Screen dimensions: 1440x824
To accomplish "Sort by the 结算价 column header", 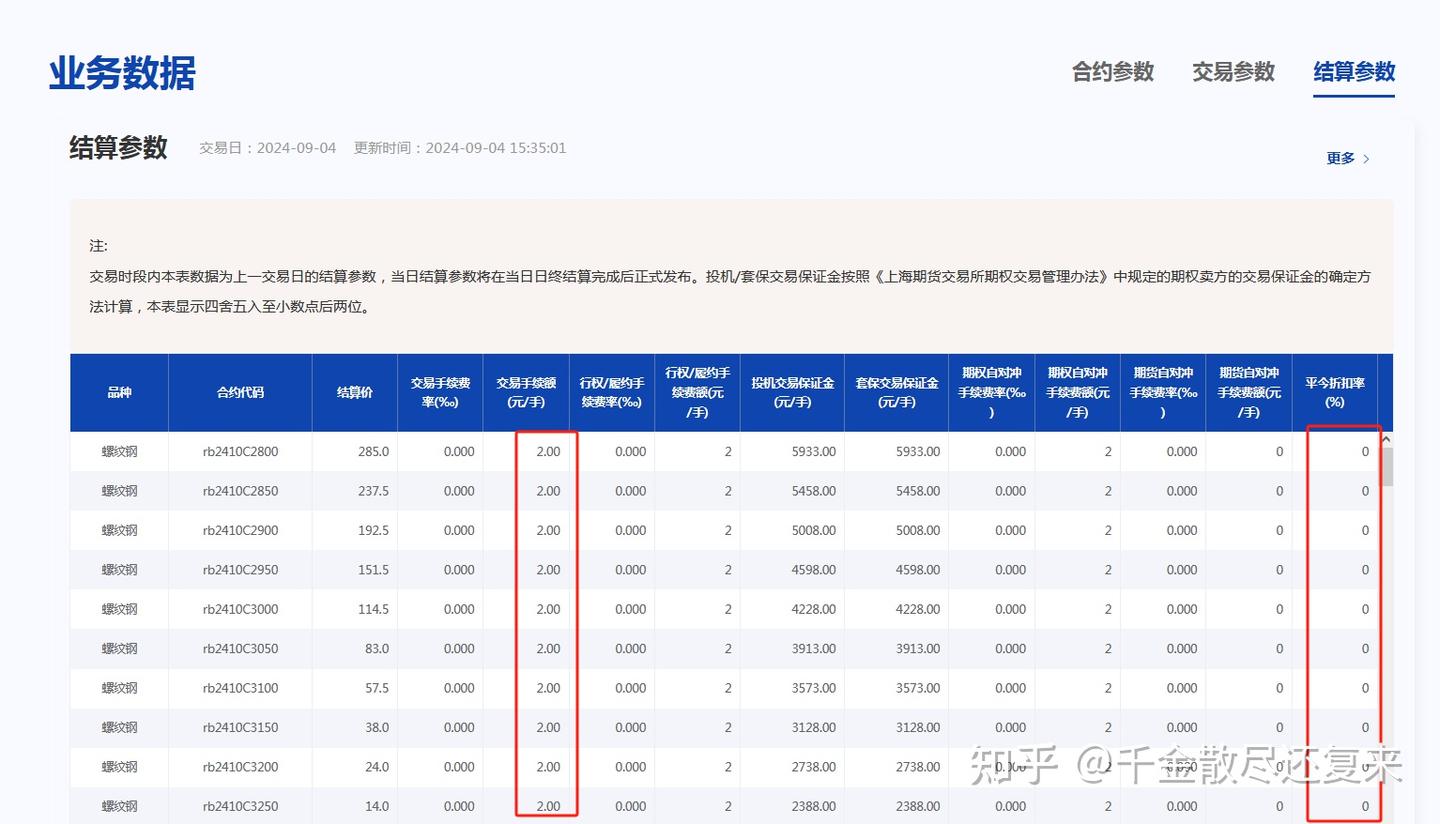I will pos(354,392).
